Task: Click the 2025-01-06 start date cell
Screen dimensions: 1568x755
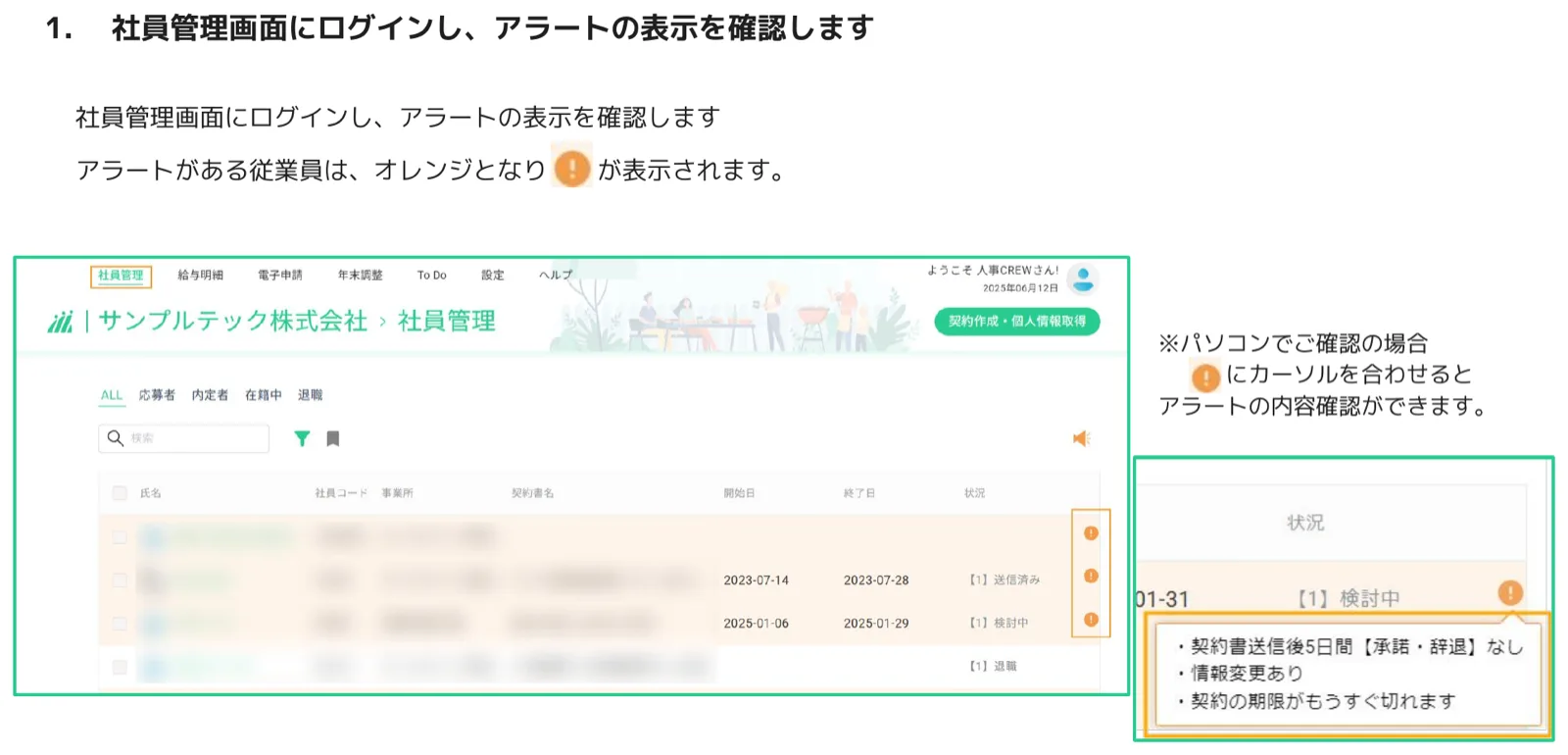Action: click(756, 624)
